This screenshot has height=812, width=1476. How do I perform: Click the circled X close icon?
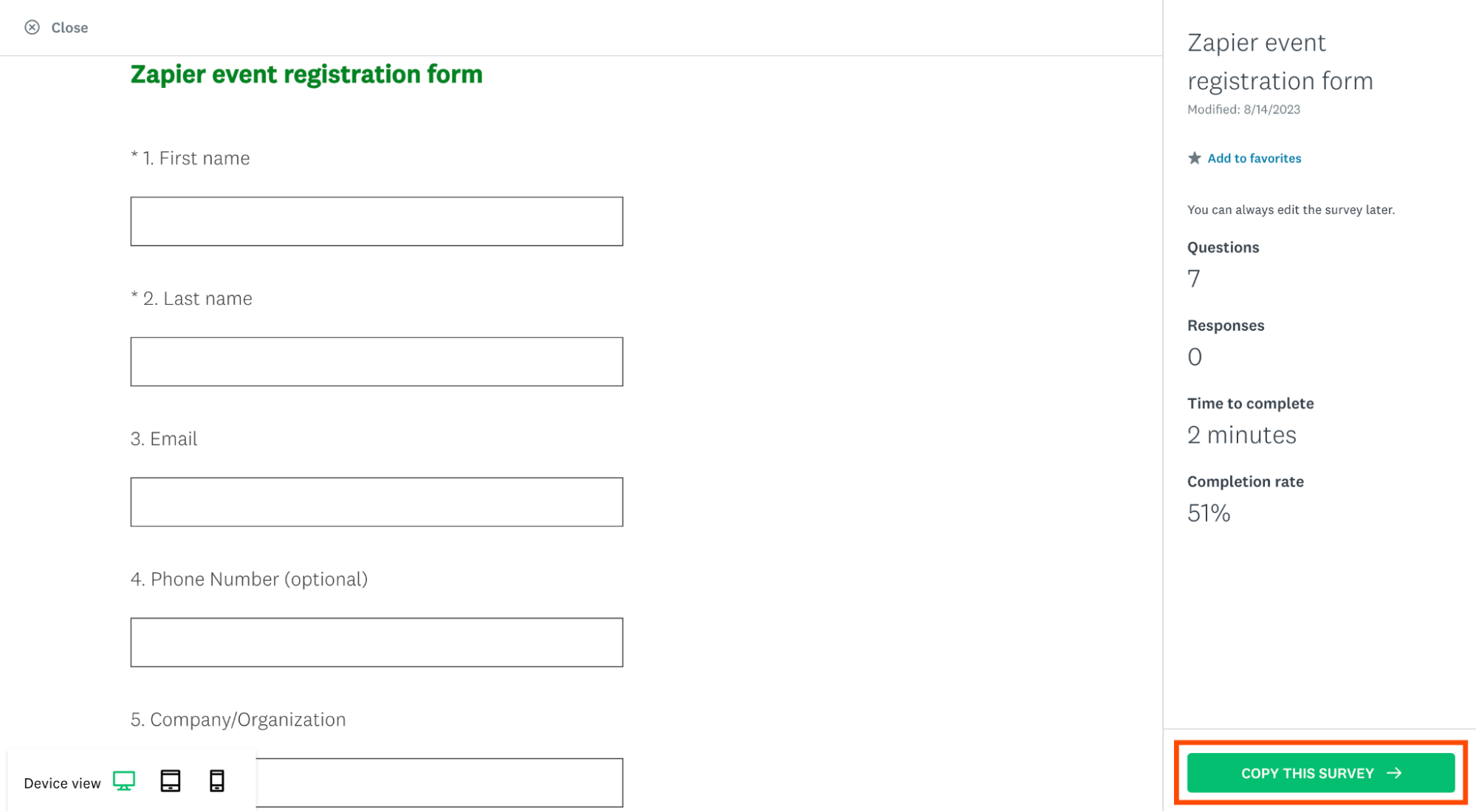pos(31,27)
